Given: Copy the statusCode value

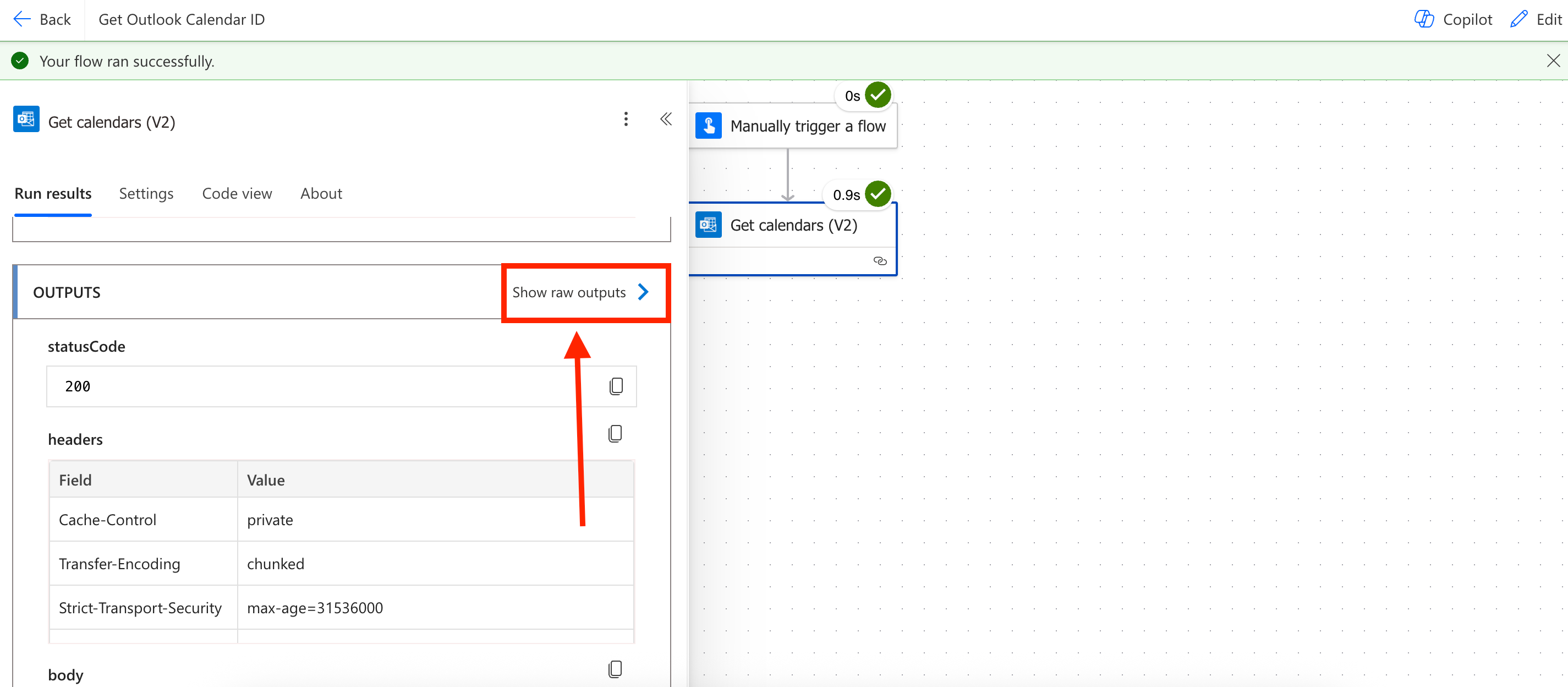Looking at the screenshot, I should [616, 386].
